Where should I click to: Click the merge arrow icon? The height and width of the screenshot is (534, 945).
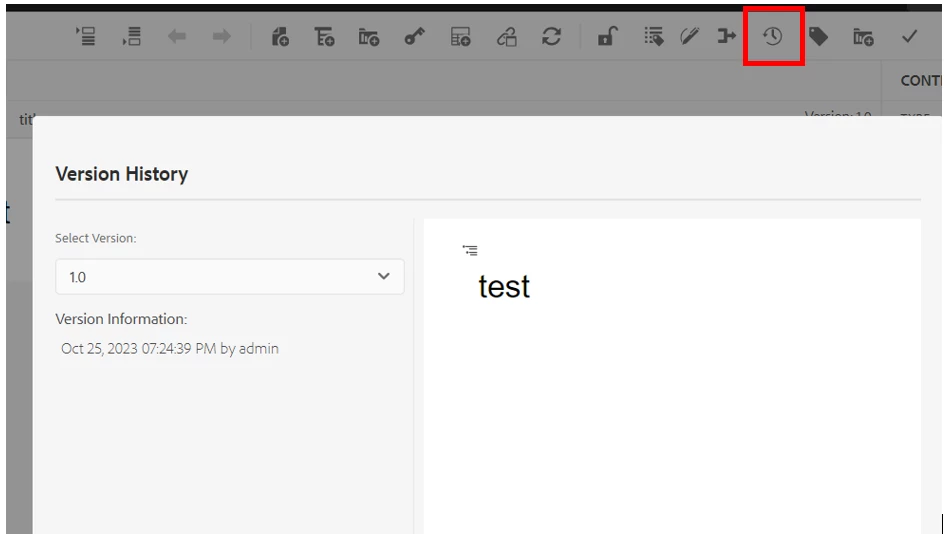coord(726,37)
